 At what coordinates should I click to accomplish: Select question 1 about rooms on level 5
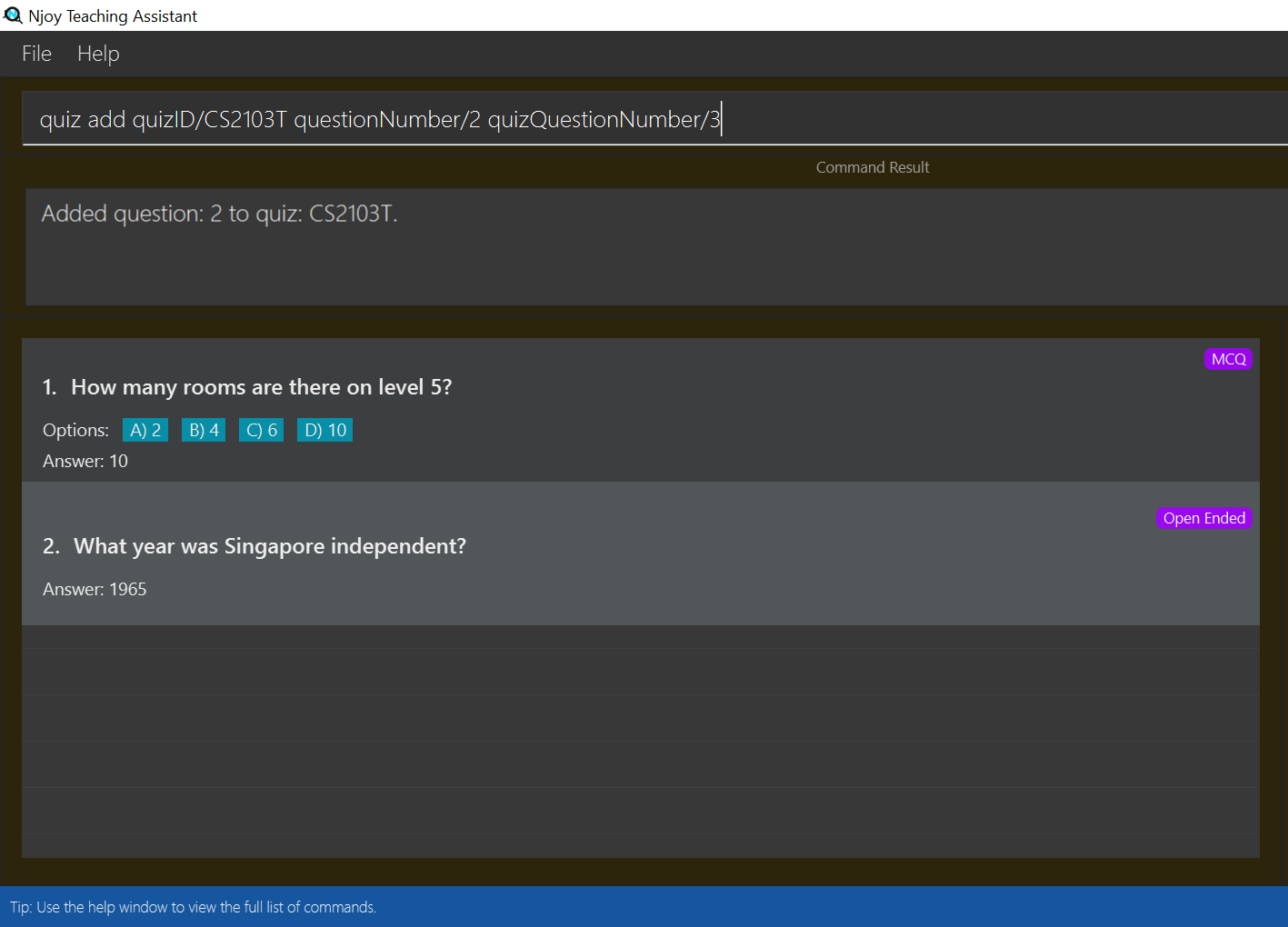(641, 410)
